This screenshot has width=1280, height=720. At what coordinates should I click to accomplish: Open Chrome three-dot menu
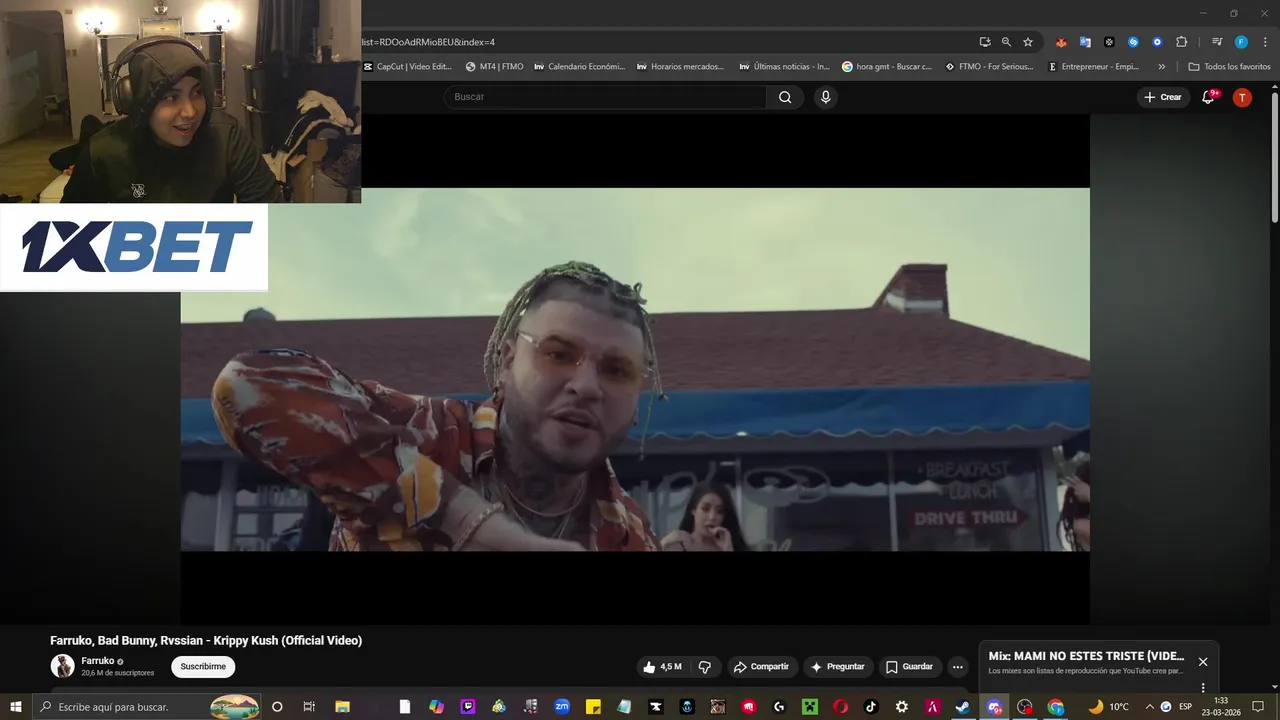click(x=1266, y=42)
